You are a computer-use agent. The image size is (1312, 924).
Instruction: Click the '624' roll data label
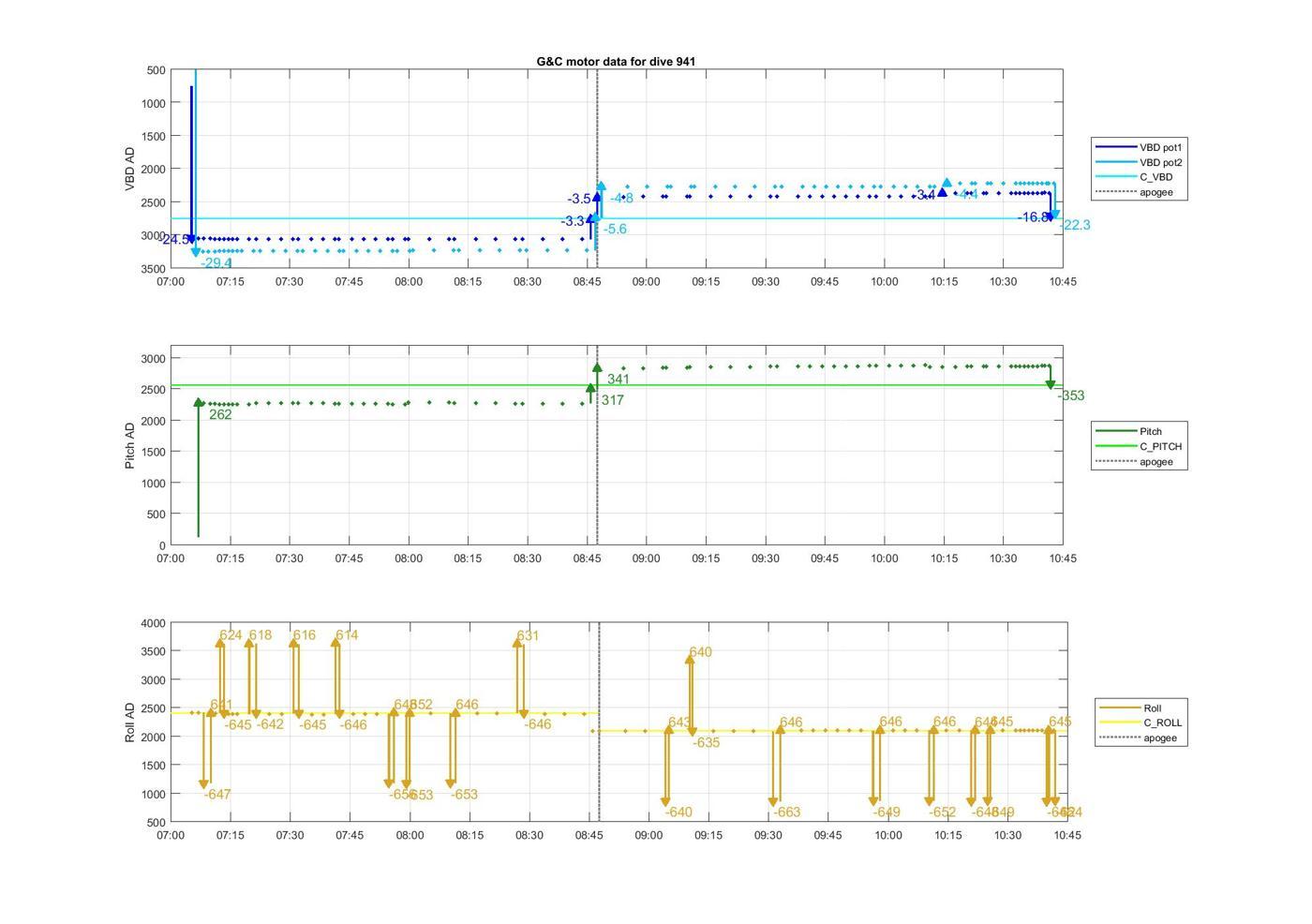click(x=231, y=634)
